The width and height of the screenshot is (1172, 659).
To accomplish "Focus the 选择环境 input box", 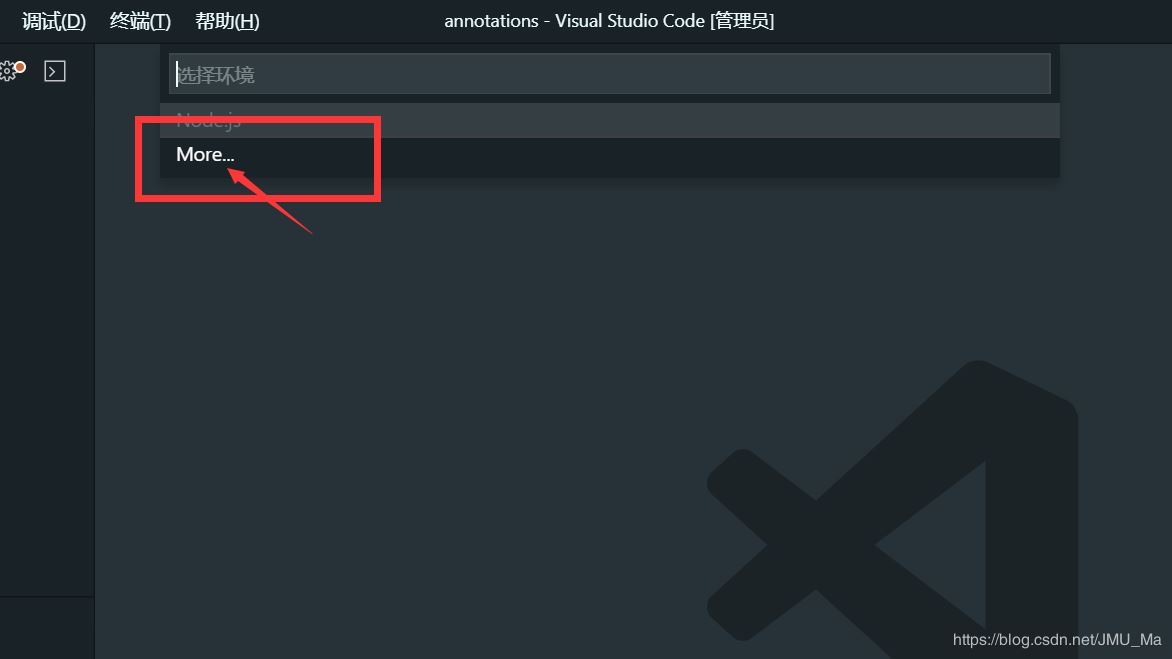I will (609, 74).
